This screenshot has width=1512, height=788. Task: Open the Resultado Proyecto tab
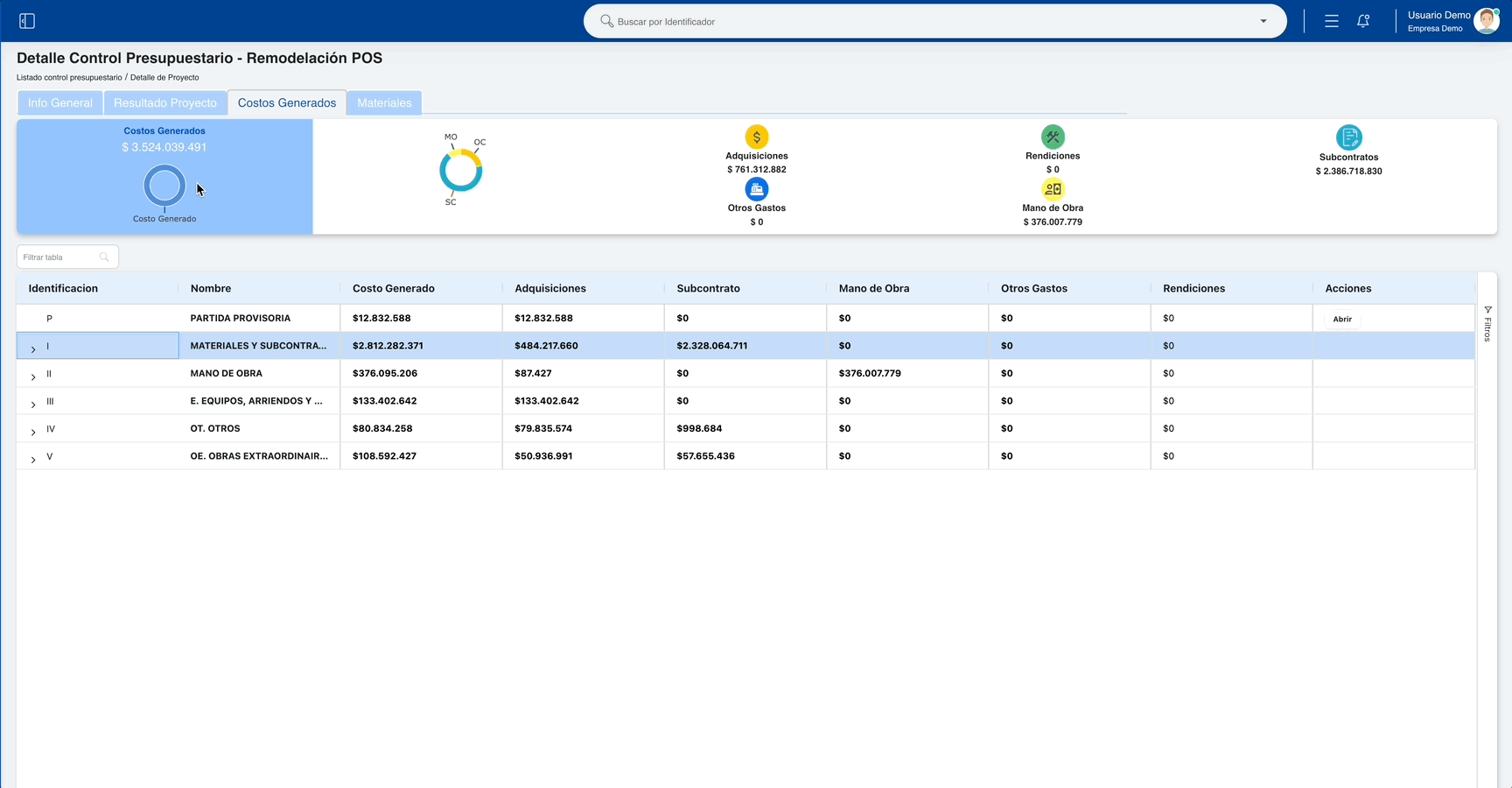click(x=165, y=103)
